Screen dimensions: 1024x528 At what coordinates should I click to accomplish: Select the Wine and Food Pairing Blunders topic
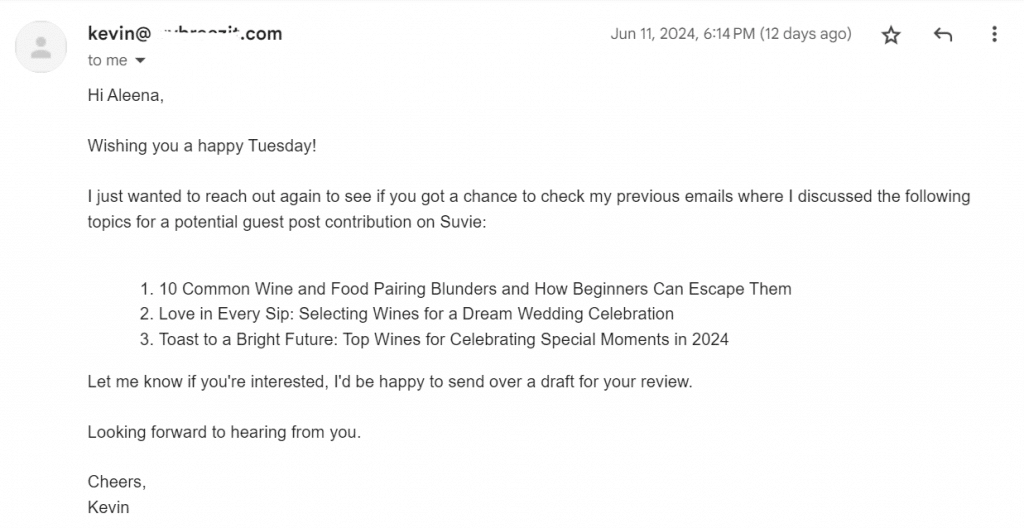[475, 289]
